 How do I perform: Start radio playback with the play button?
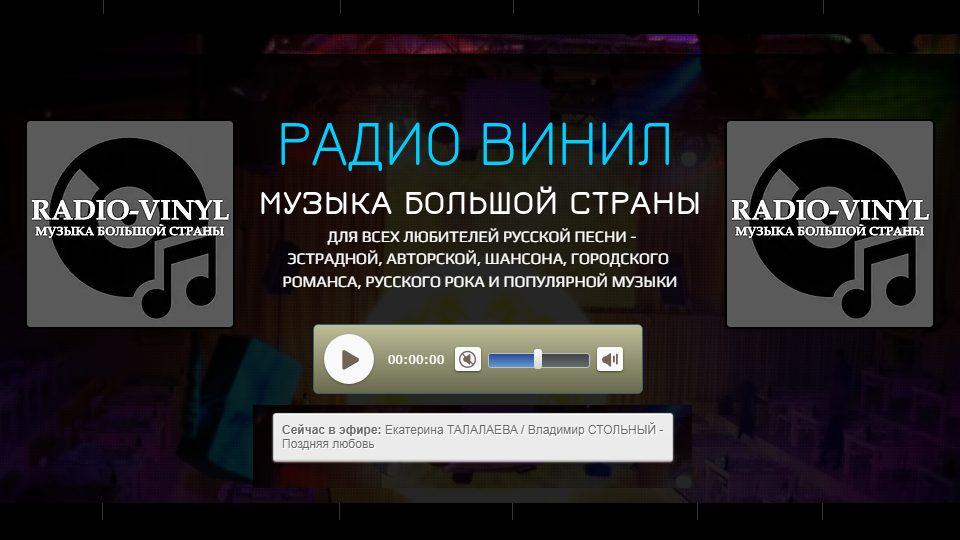(349, 359)
